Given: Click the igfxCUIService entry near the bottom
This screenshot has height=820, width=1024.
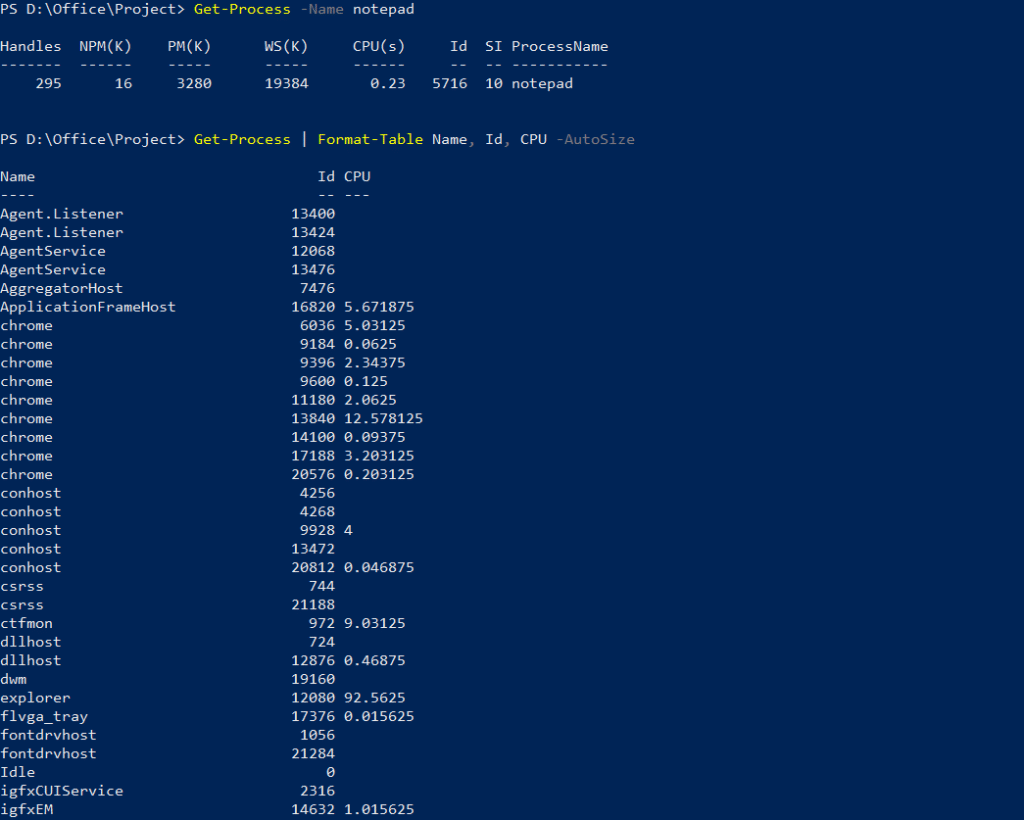Looking at the screenshot, I should (x=62, y=790).
